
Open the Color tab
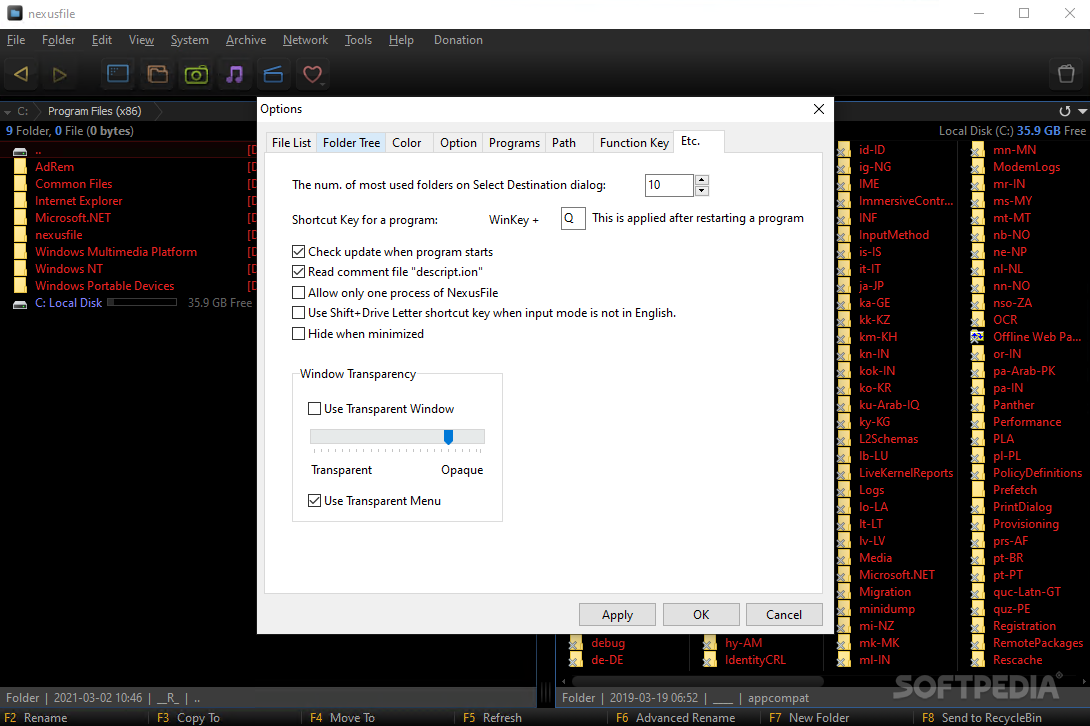point(407,143)
